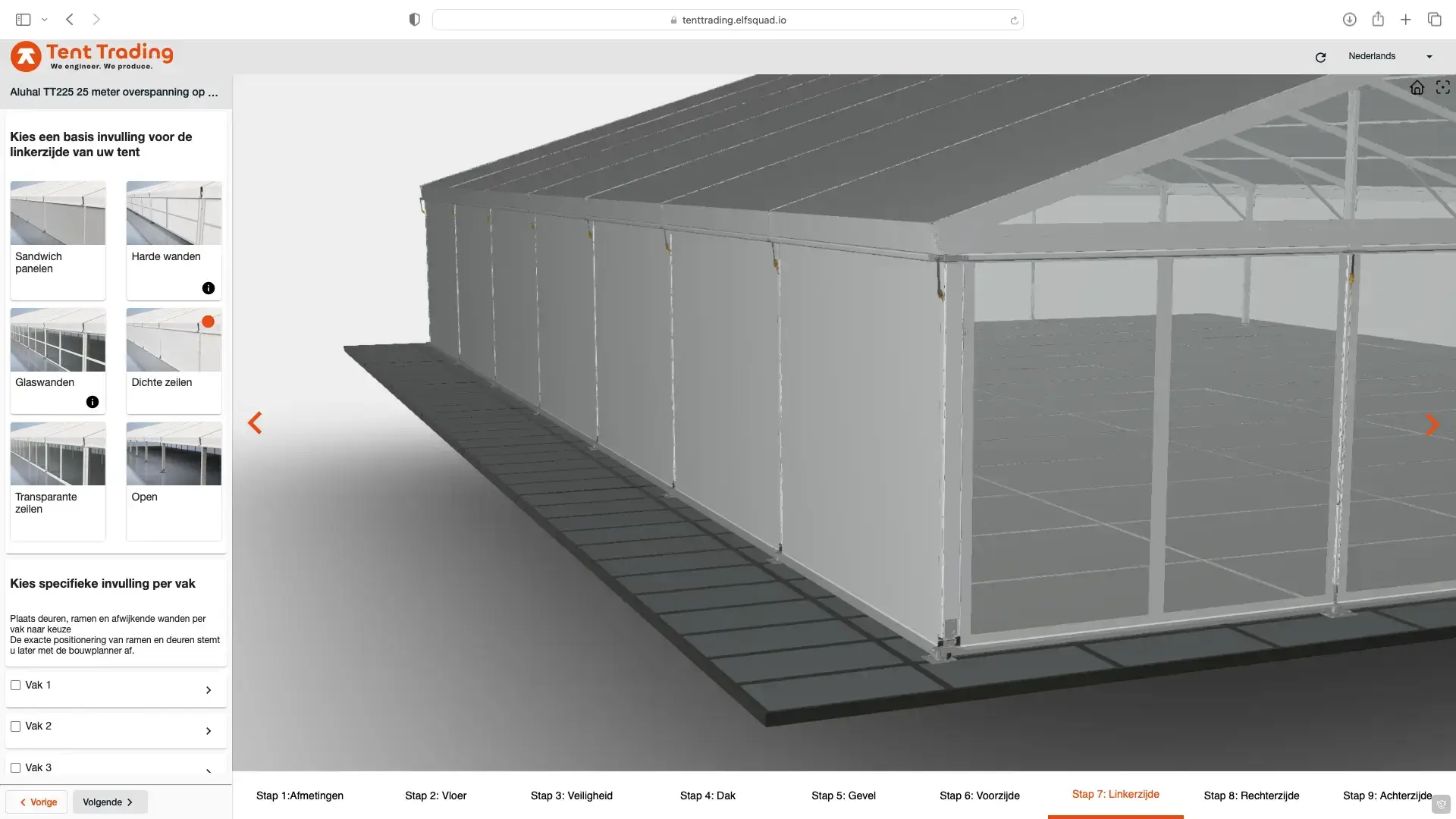Expand the Vak 2 chevron
This screenshot has width=1456, height=819.
coord(209,731)
